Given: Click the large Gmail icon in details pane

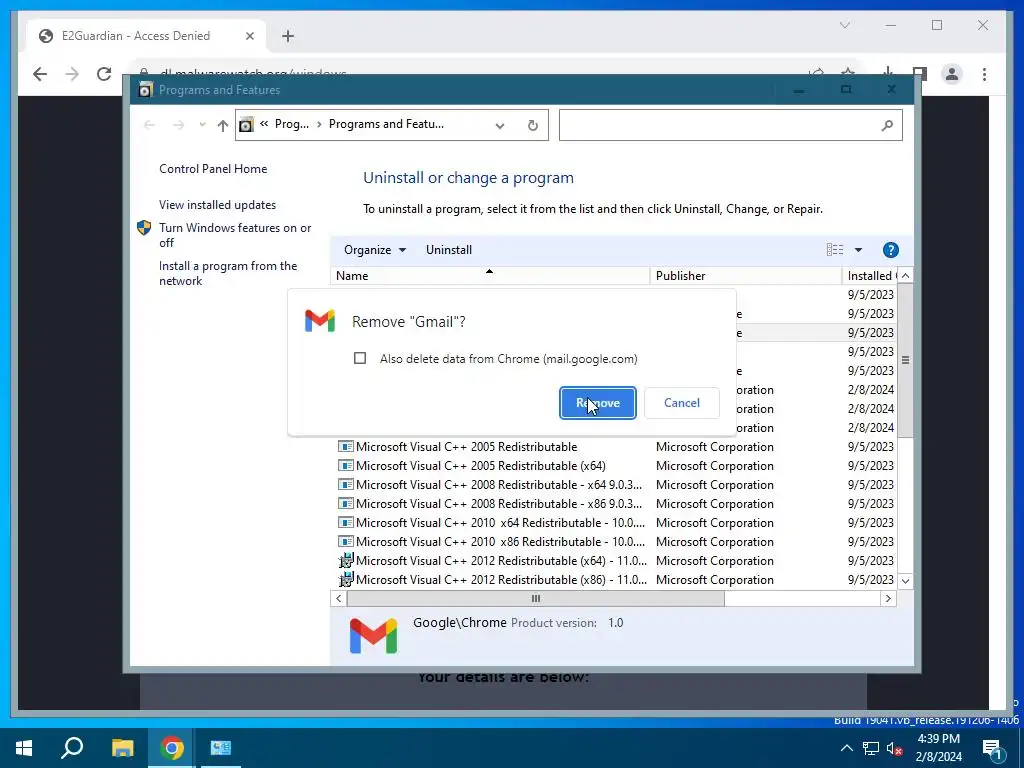Looking at the screenshot, I should (374, 635).
